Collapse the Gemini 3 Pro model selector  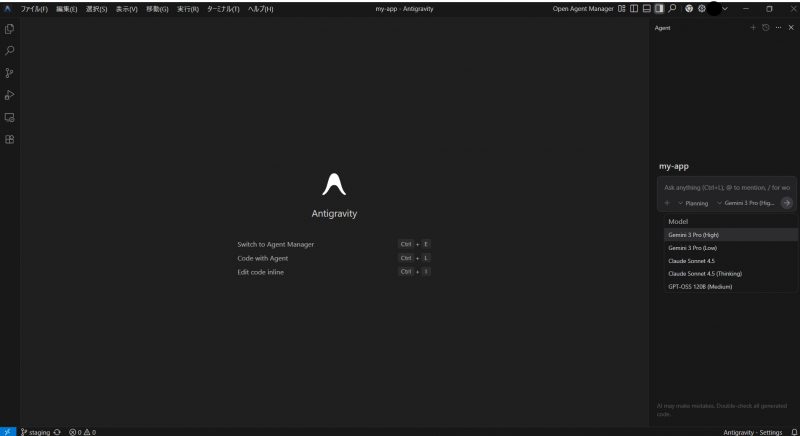click(x=747, y=203)
